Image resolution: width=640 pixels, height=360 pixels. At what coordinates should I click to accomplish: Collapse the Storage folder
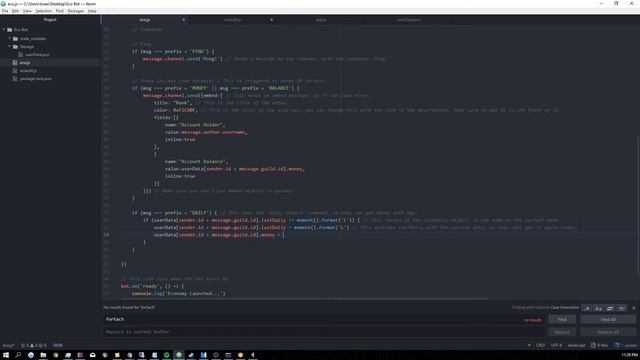click(10, 47)
